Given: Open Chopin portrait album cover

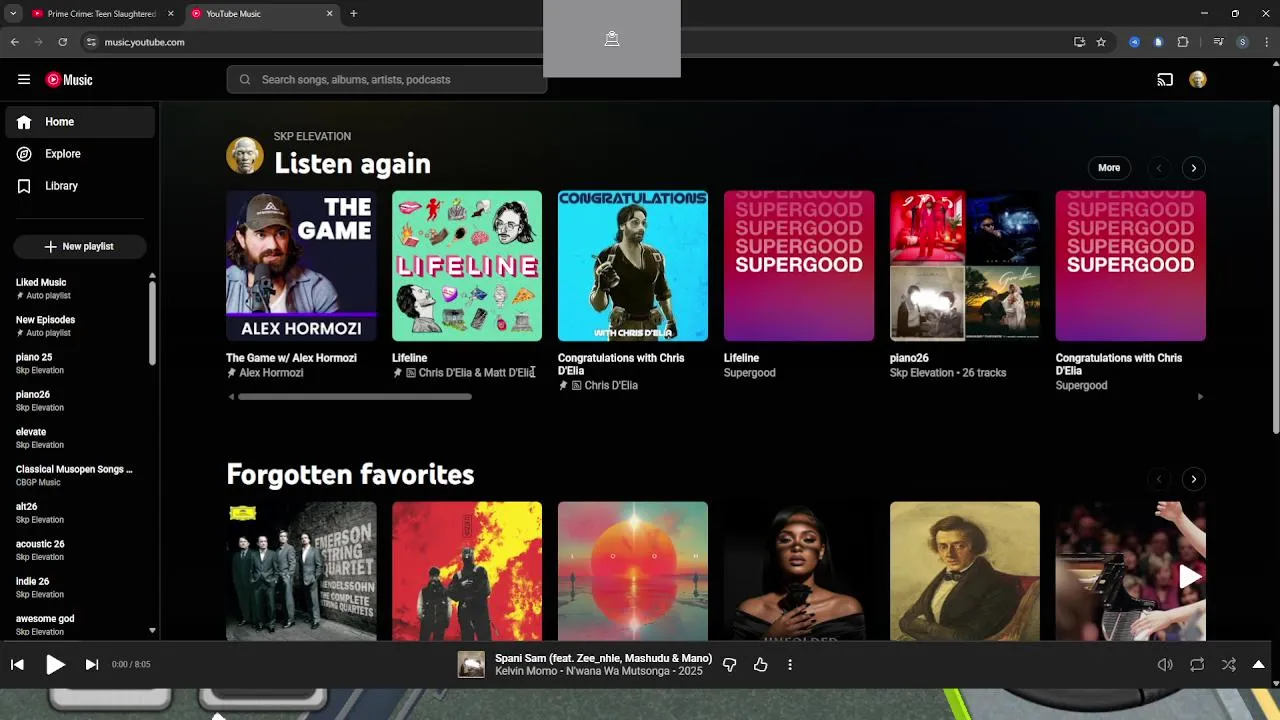Looking at the screenshot, I should pos(965,571).
